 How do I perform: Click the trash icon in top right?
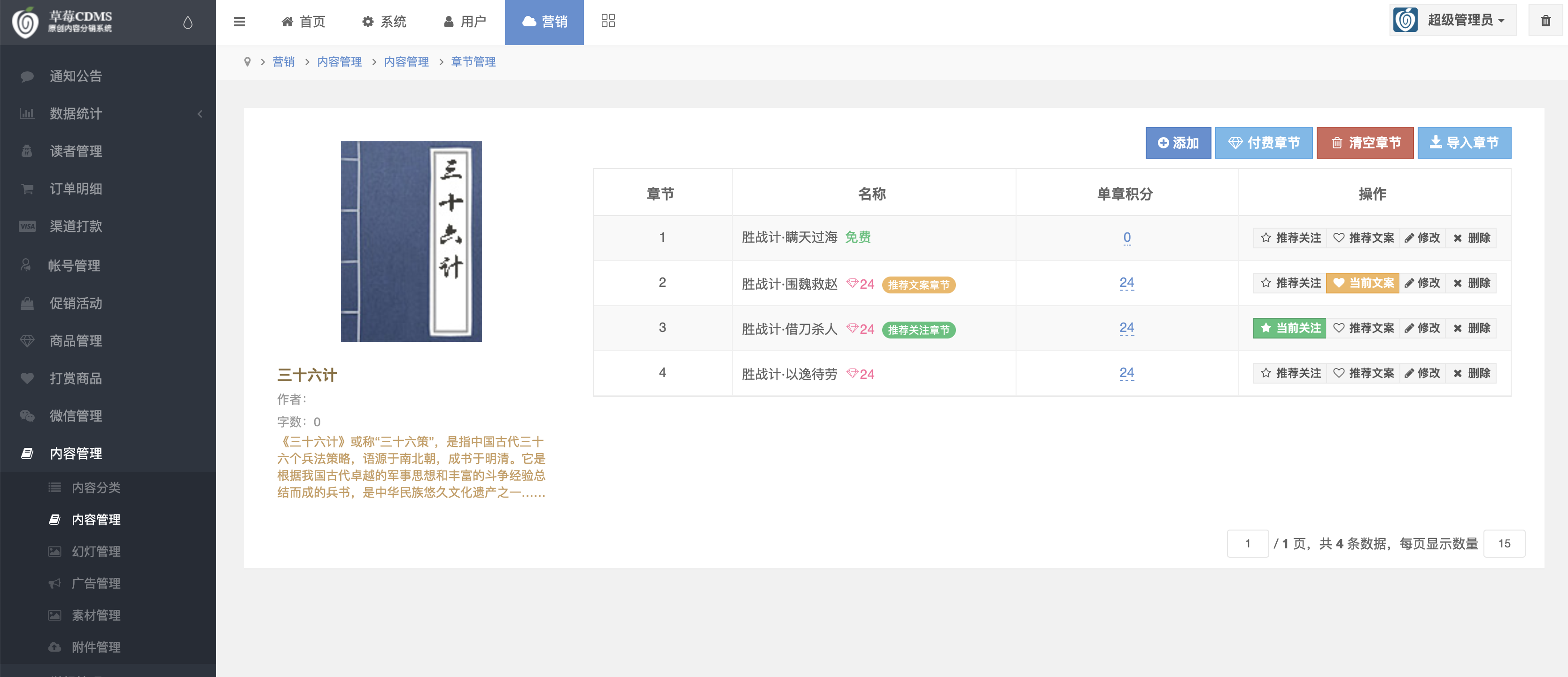[x=1545, y=21]
